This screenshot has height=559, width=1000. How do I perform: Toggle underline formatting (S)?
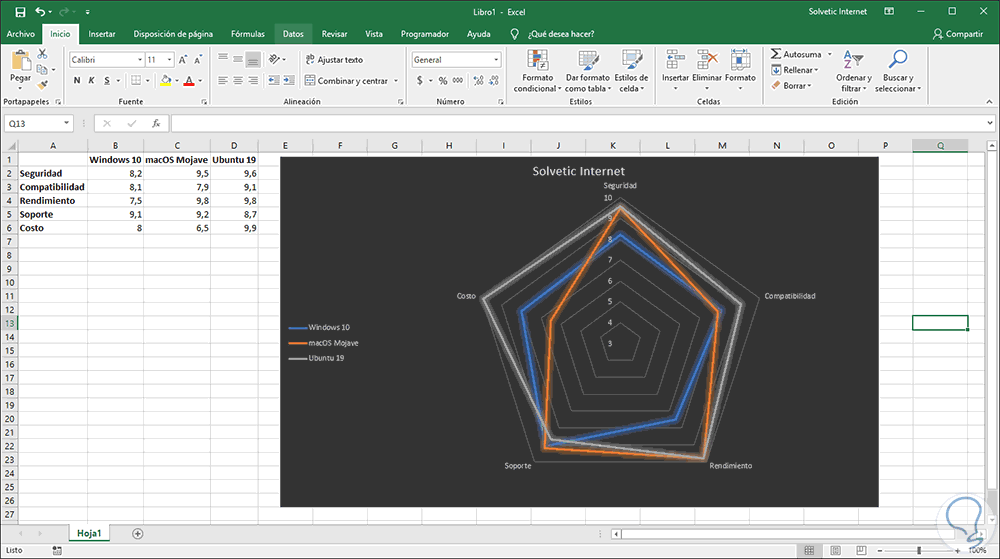(x=107, y=80)
